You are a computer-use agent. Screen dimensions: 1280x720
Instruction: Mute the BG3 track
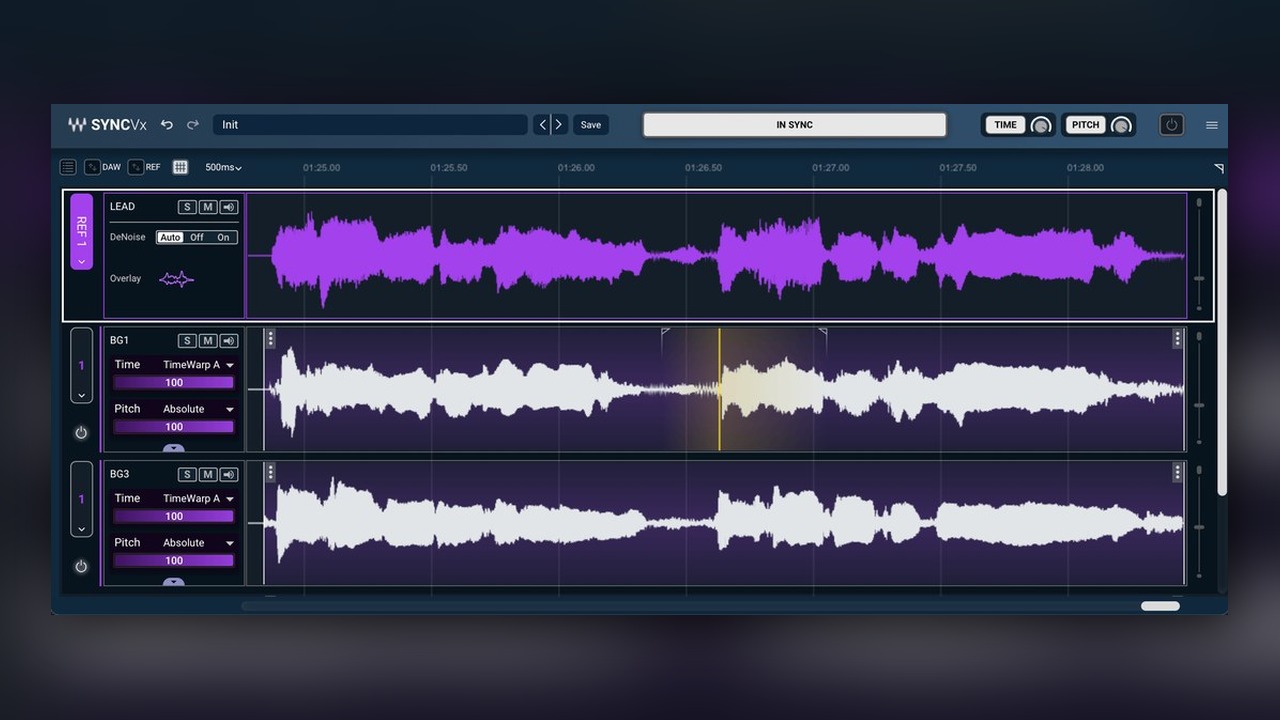208,474
